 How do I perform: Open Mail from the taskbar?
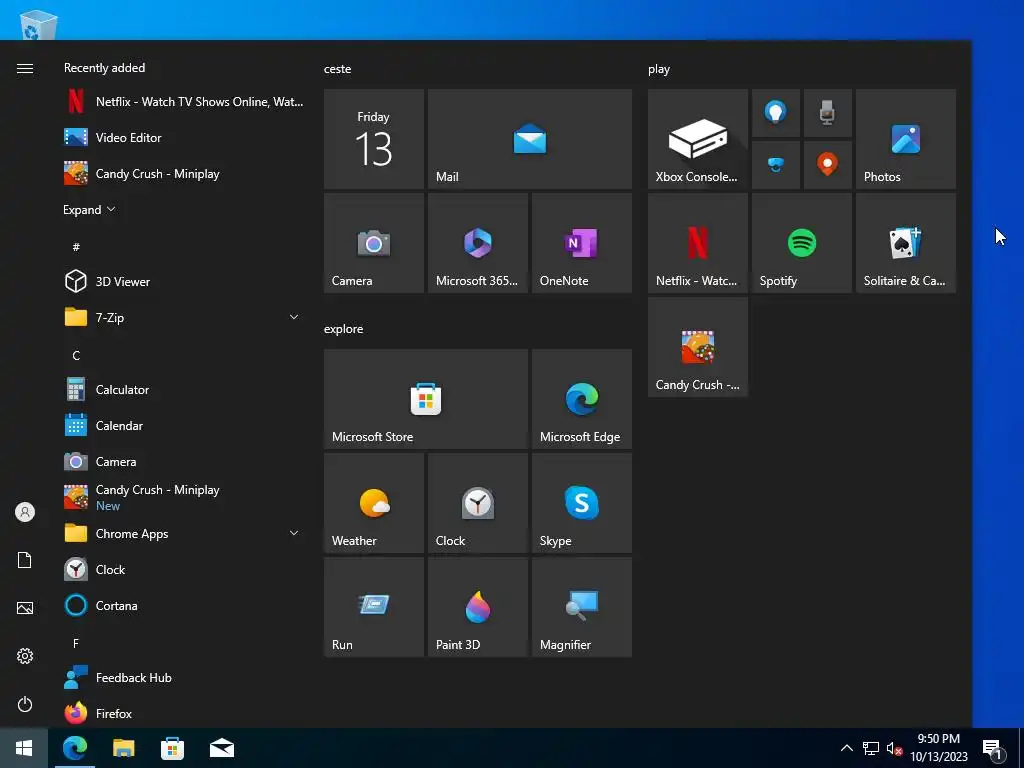click(222, 748)
